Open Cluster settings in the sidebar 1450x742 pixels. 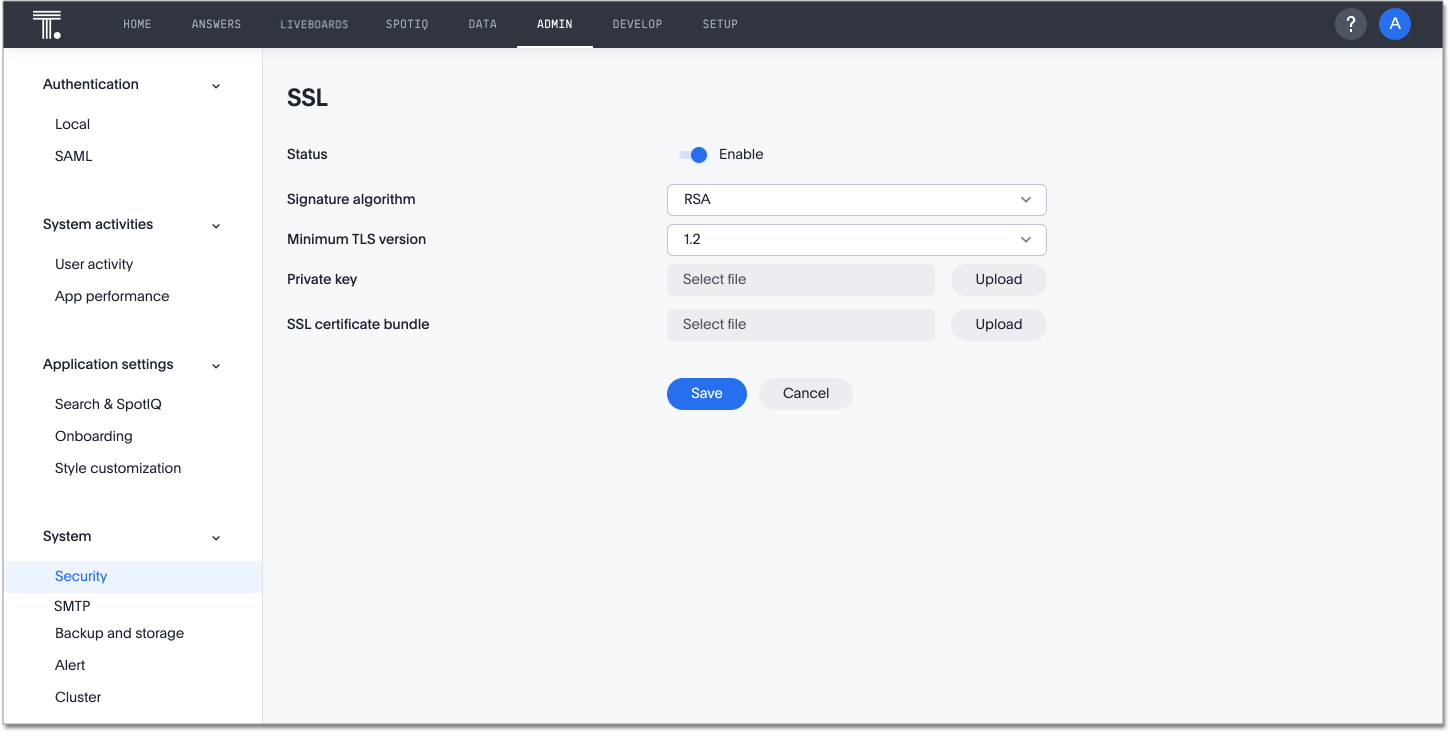(x=77, y=696)
